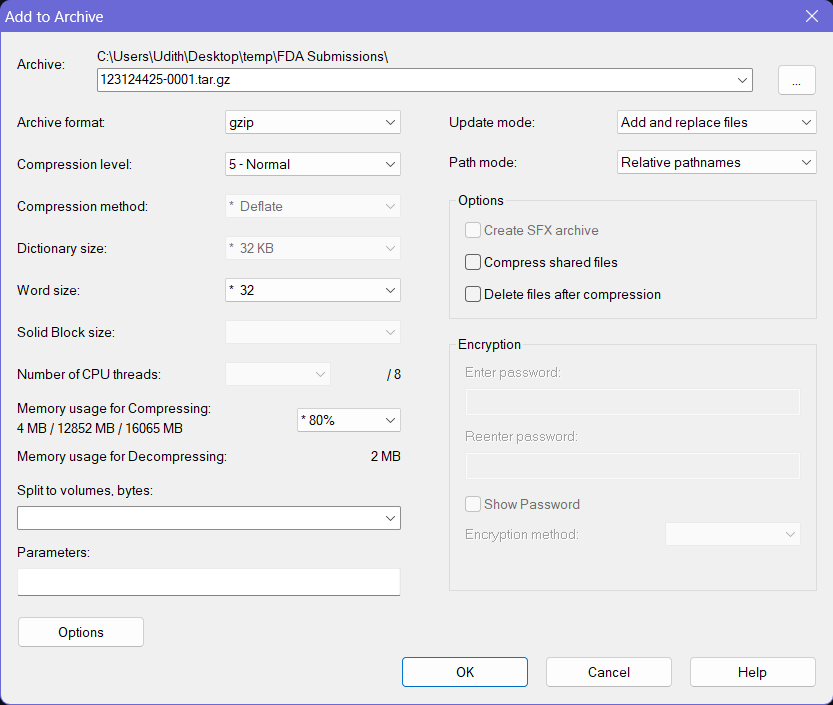Screen dimensions: 833x705
Task: Click the Parameters input field
Action: (x=209, y=582)
